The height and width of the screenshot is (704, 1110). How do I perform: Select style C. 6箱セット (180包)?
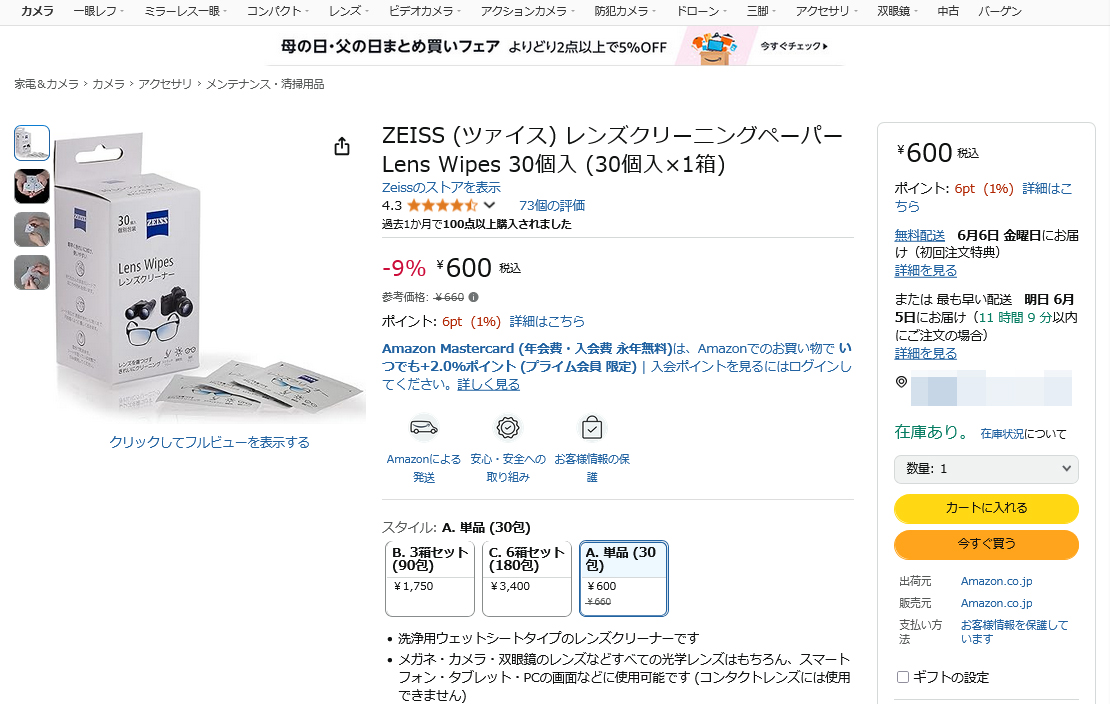(527, 579)
